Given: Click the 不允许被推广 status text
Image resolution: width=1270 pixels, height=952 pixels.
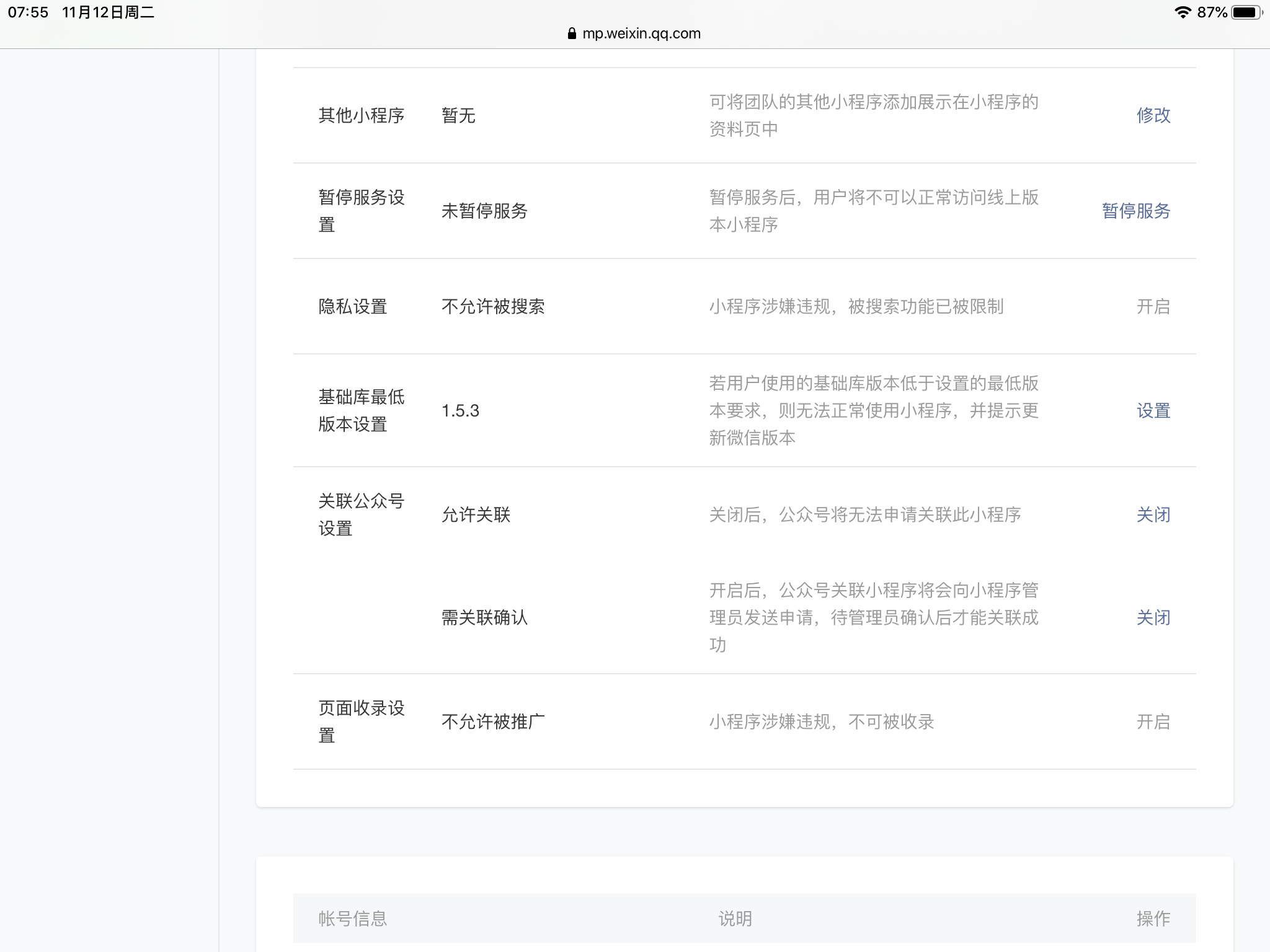Looking at the screenshot, I should [493, 721].
